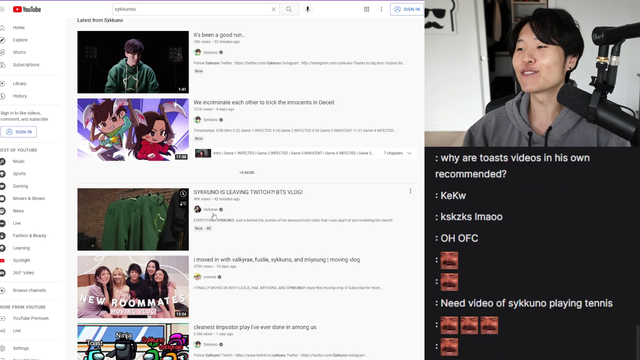Click the YouTube logo
The width and height of the screenshot is (640, 360).
pos(27,9)
